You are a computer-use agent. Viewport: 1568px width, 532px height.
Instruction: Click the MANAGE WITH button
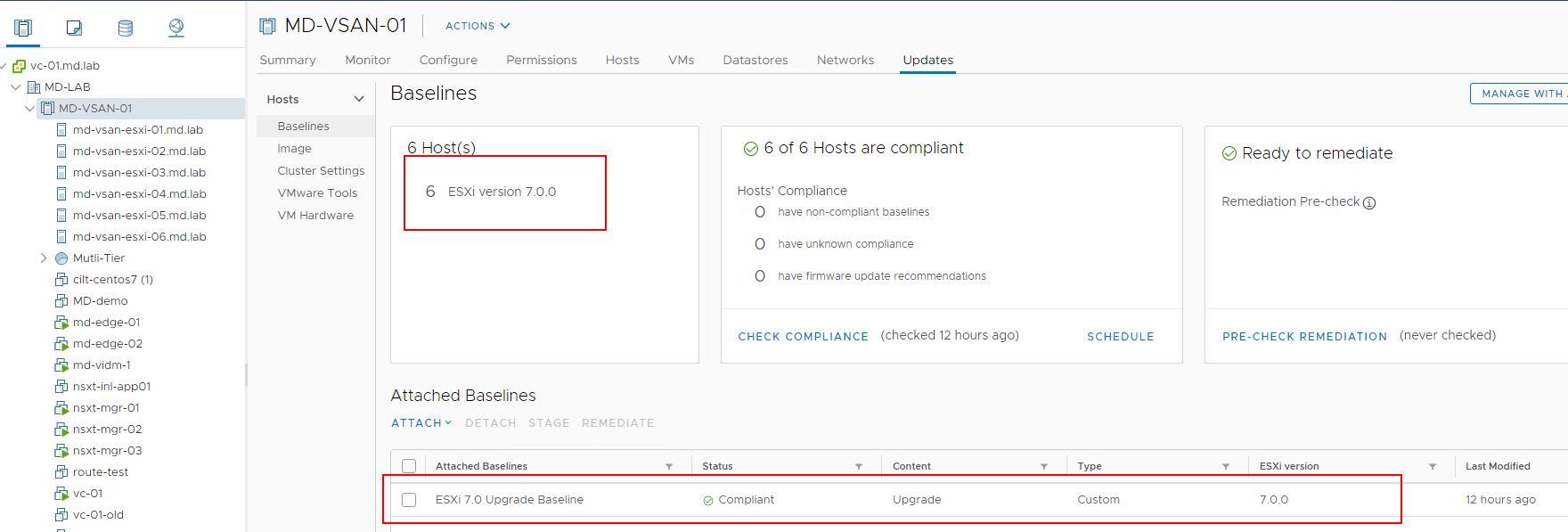[x=1519, y=94]
